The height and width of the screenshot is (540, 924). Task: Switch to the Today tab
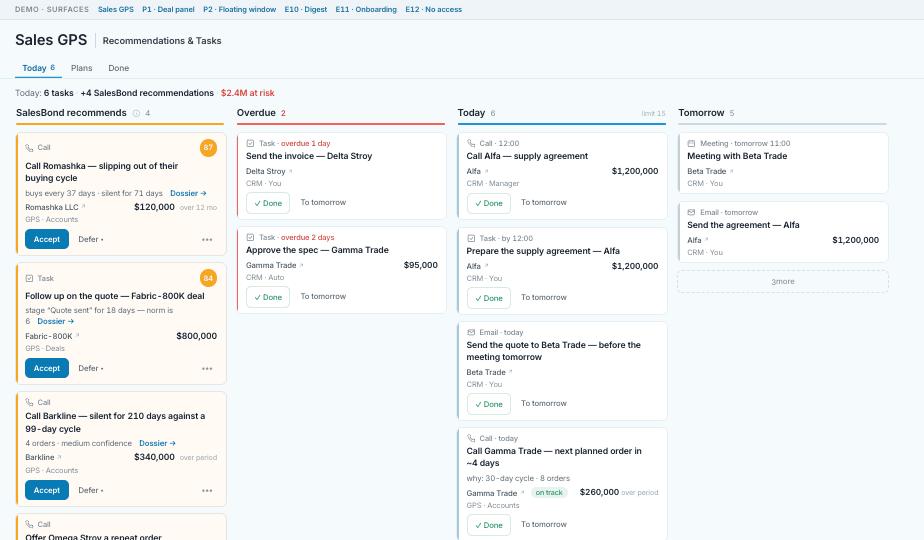(38, 68)
